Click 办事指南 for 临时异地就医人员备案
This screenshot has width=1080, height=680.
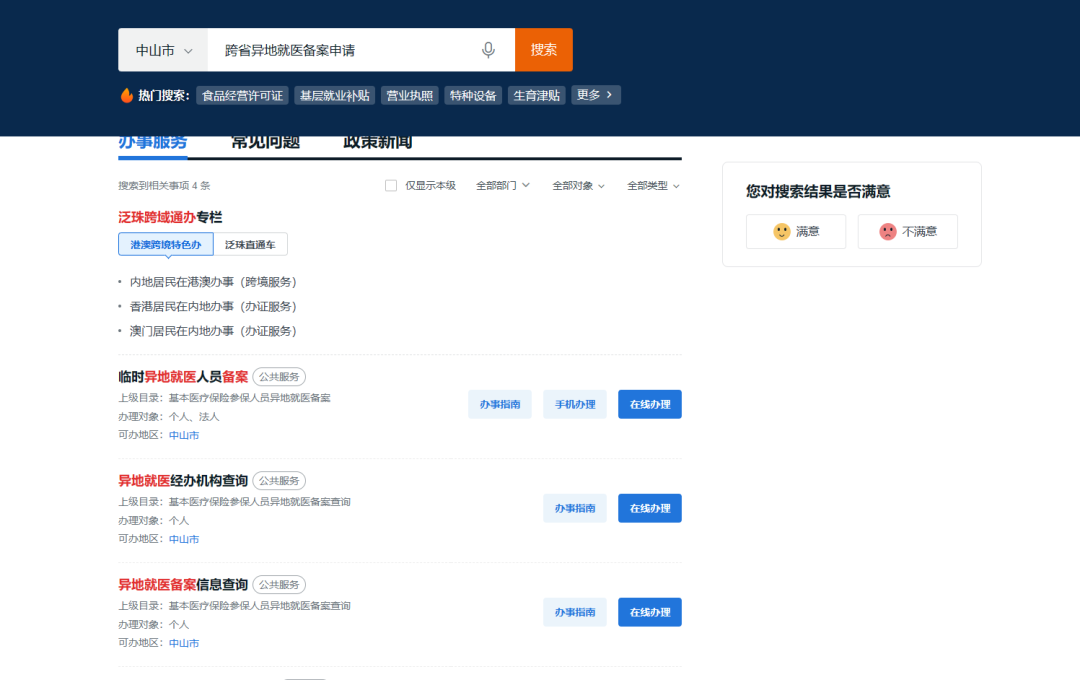click(x=500, y=404)
